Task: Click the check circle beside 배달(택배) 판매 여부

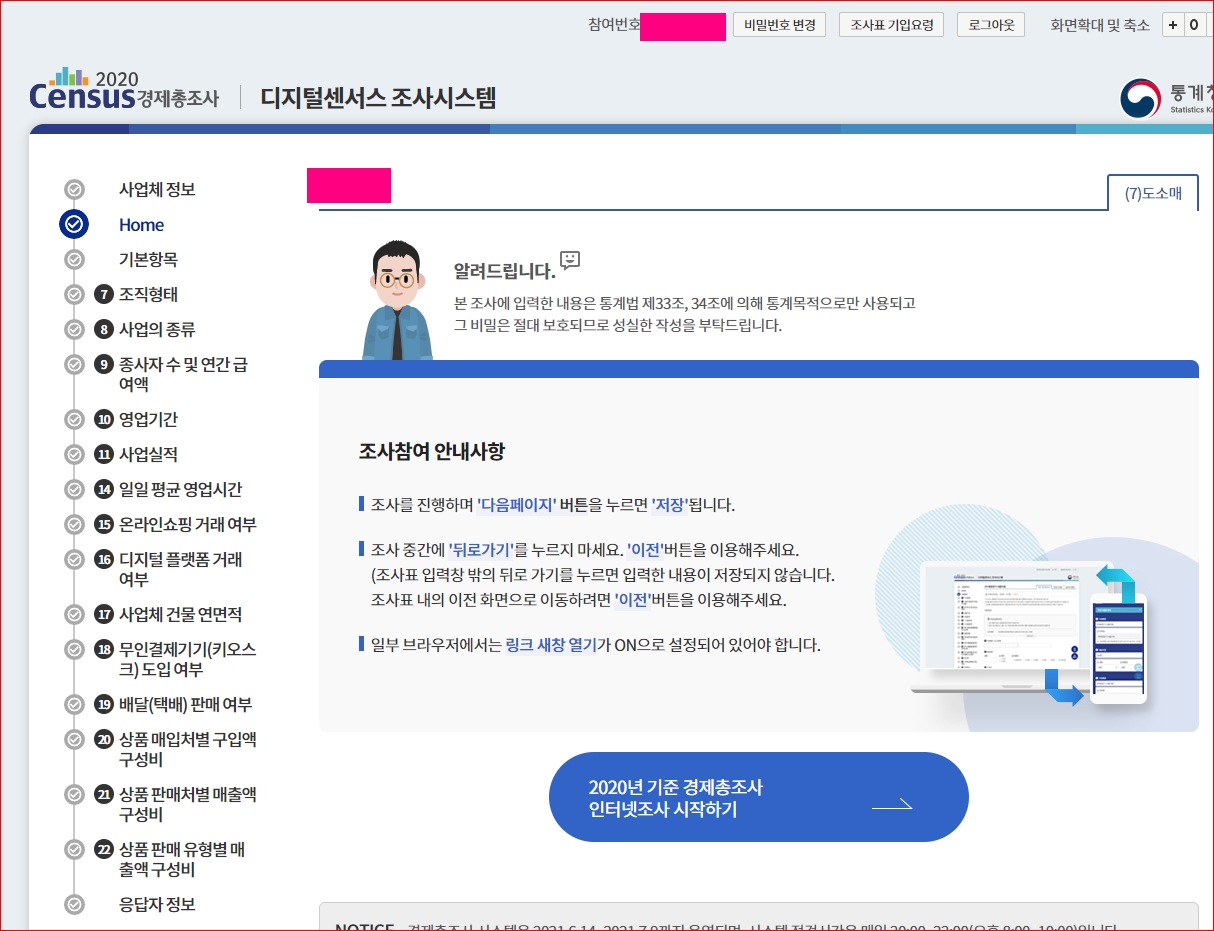Action: click(74, 705)
